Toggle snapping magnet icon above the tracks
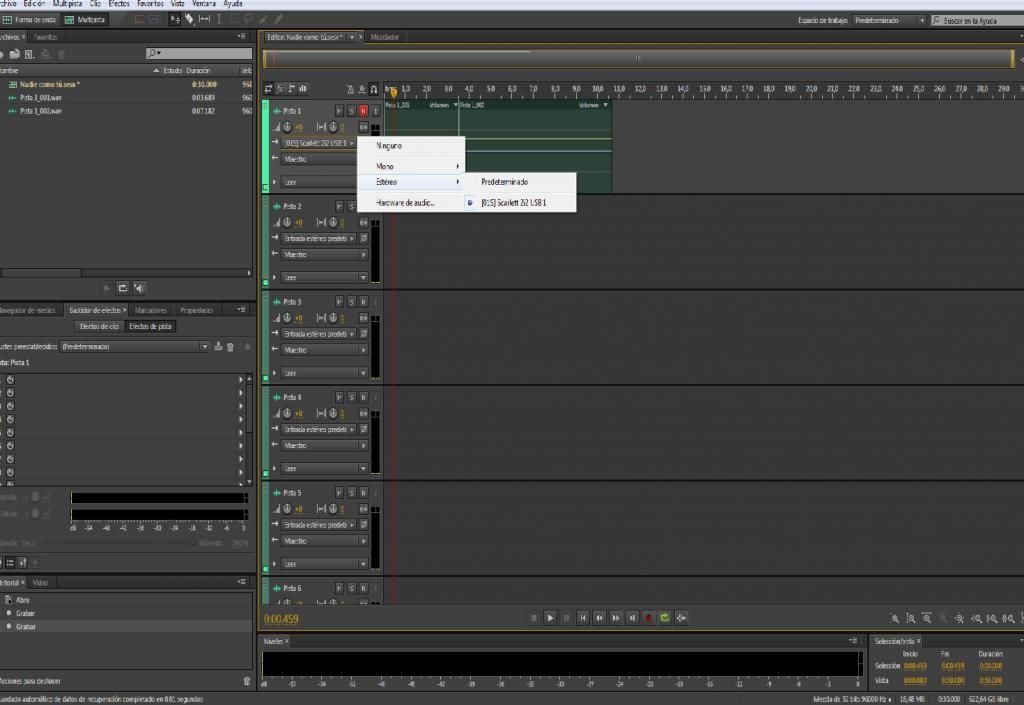Viewport: 1024px width, 705px height. click(x=374, y=89)
